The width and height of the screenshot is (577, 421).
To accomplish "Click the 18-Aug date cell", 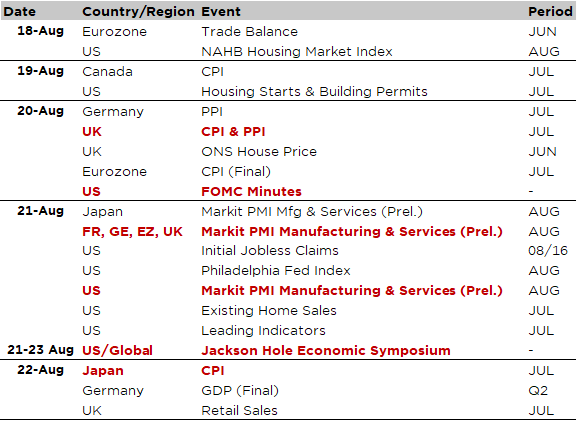I will point(40,31).
